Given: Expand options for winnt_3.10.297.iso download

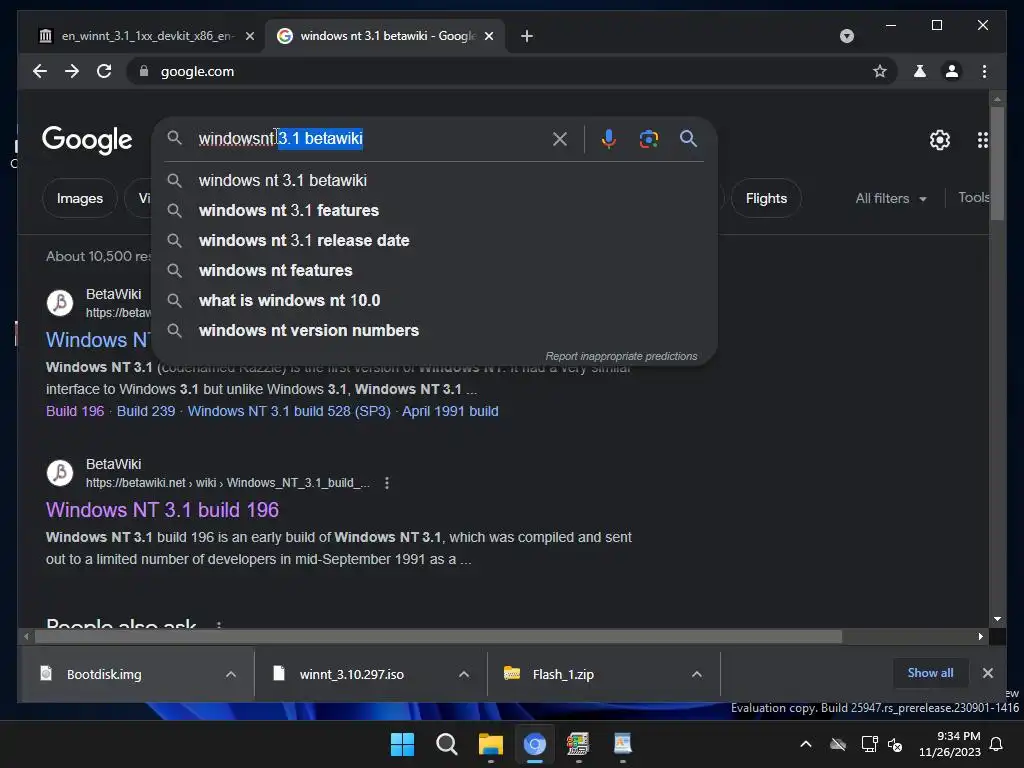Looking at the screenshot, I should [x=464, y=674].
